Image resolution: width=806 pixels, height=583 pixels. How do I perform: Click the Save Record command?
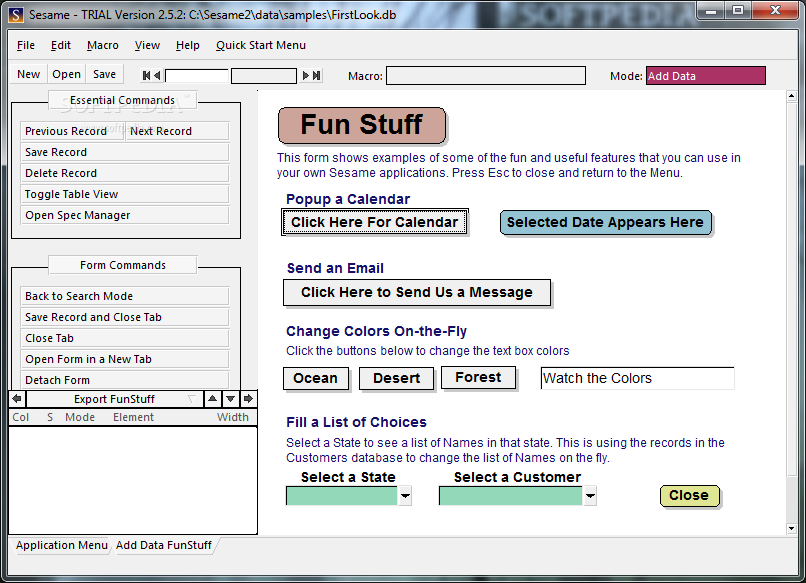point(125,152)
